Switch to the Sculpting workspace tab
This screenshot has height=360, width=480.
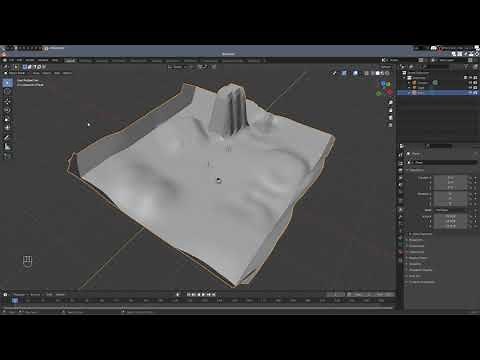click(102, 60)
